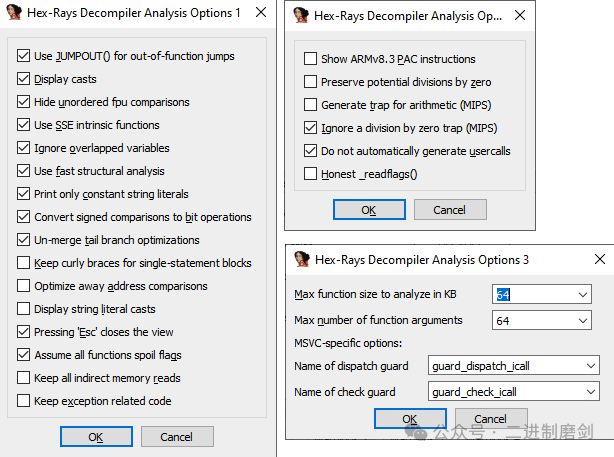Viewport: 614px width, 457px height.
Task: Expand Name of dispatch guard dropdown arrow
Action: click(x=591, y=366)
